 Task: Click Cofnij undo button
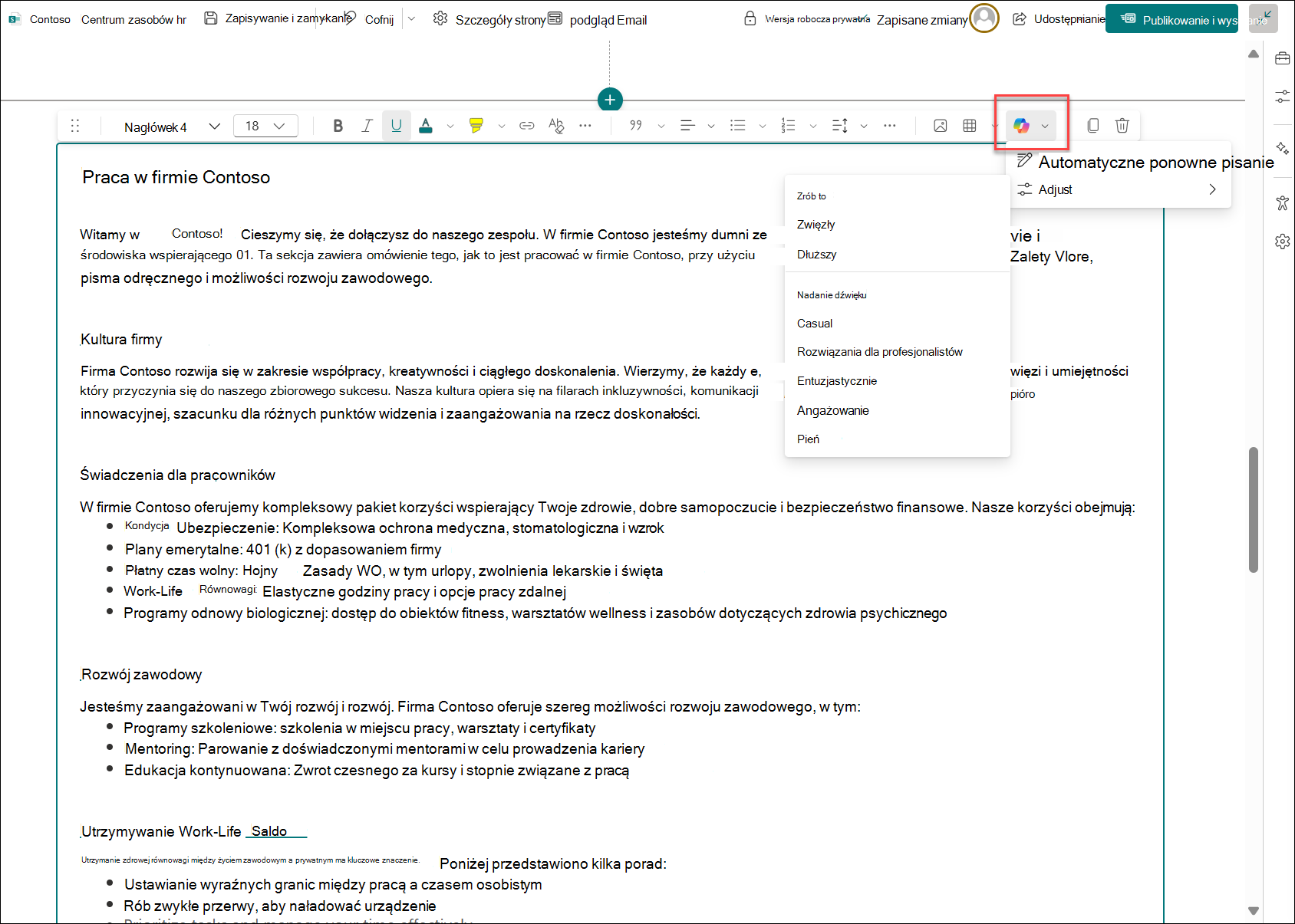point(371,19)
